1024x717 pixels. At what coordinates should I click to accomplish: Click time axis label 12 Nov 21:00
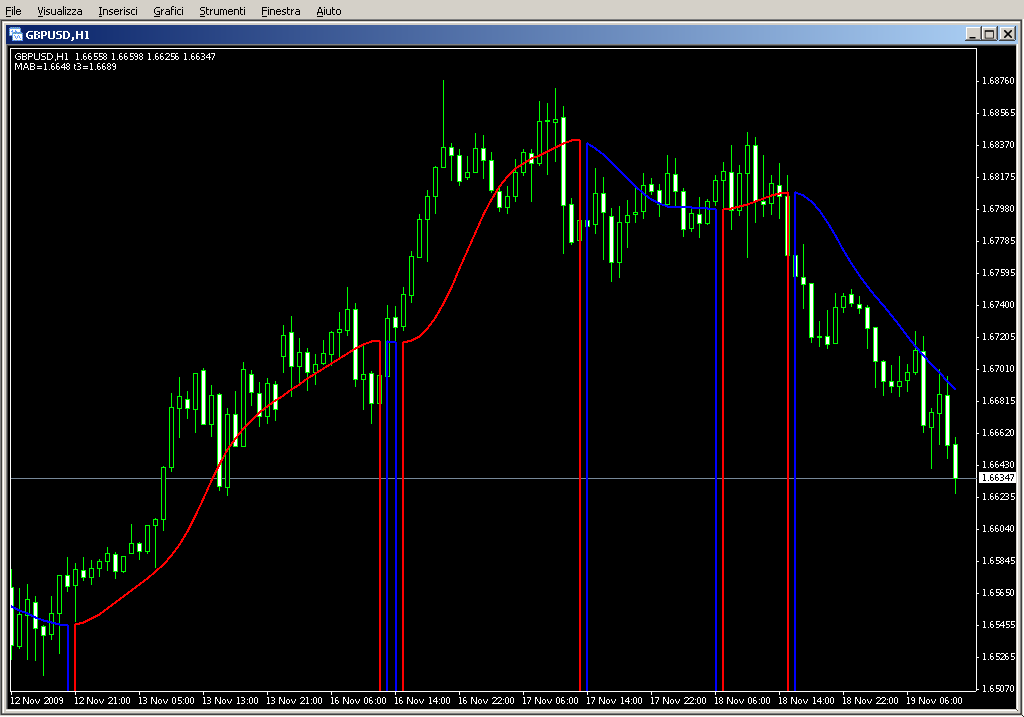pyautogui.click(x=103, y=701)
